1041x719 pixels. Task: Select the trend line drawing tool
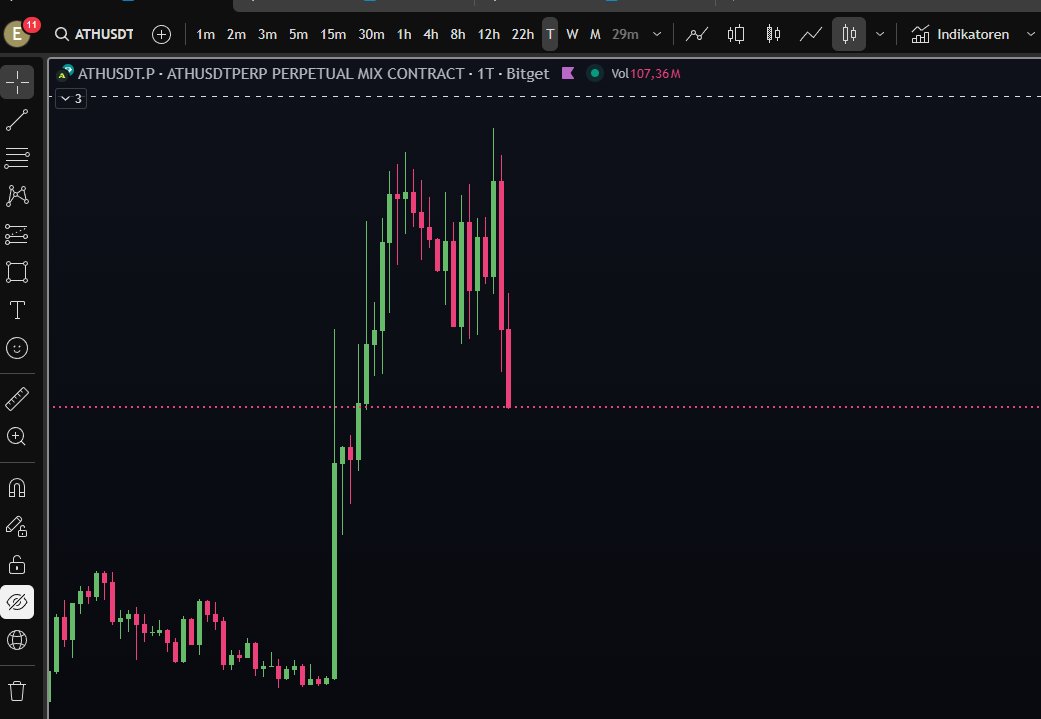click(x=17, y=120)
